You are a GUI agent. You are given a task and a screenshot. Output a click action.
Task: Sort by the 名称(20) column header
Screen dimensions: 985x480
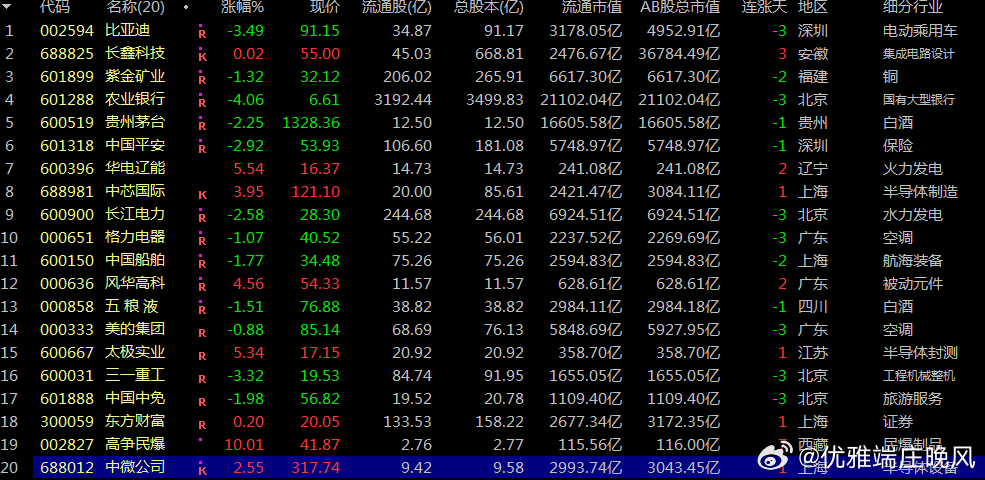point(135,8)
